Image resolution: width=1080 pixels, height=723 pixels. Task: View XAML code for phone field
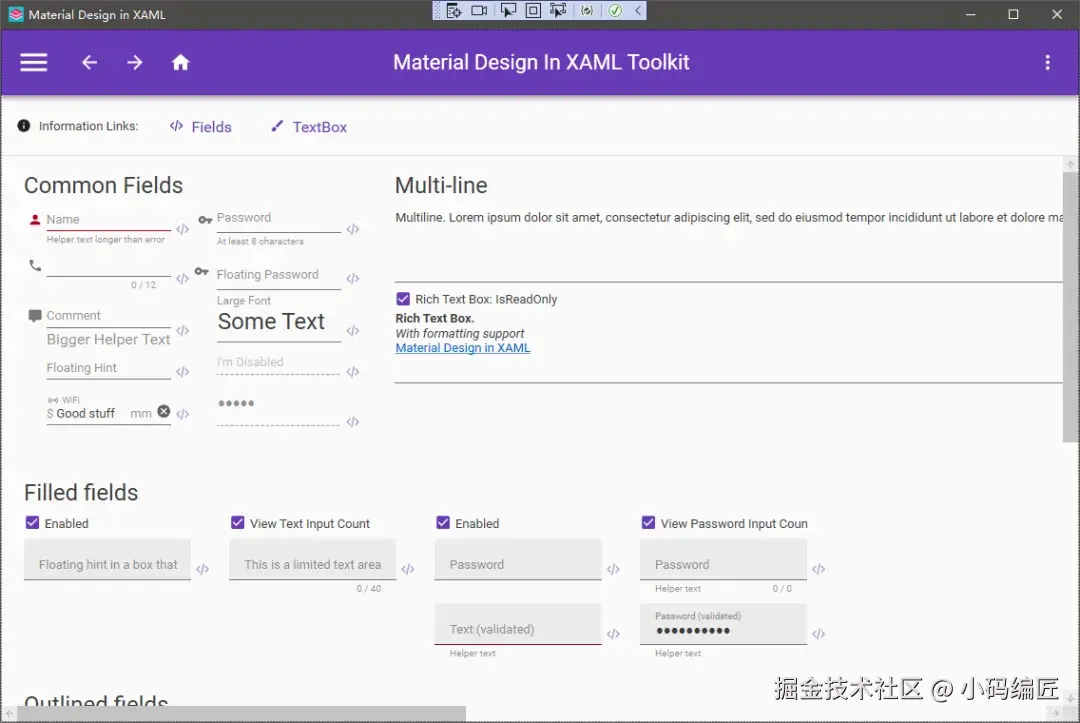pos(183,279)
